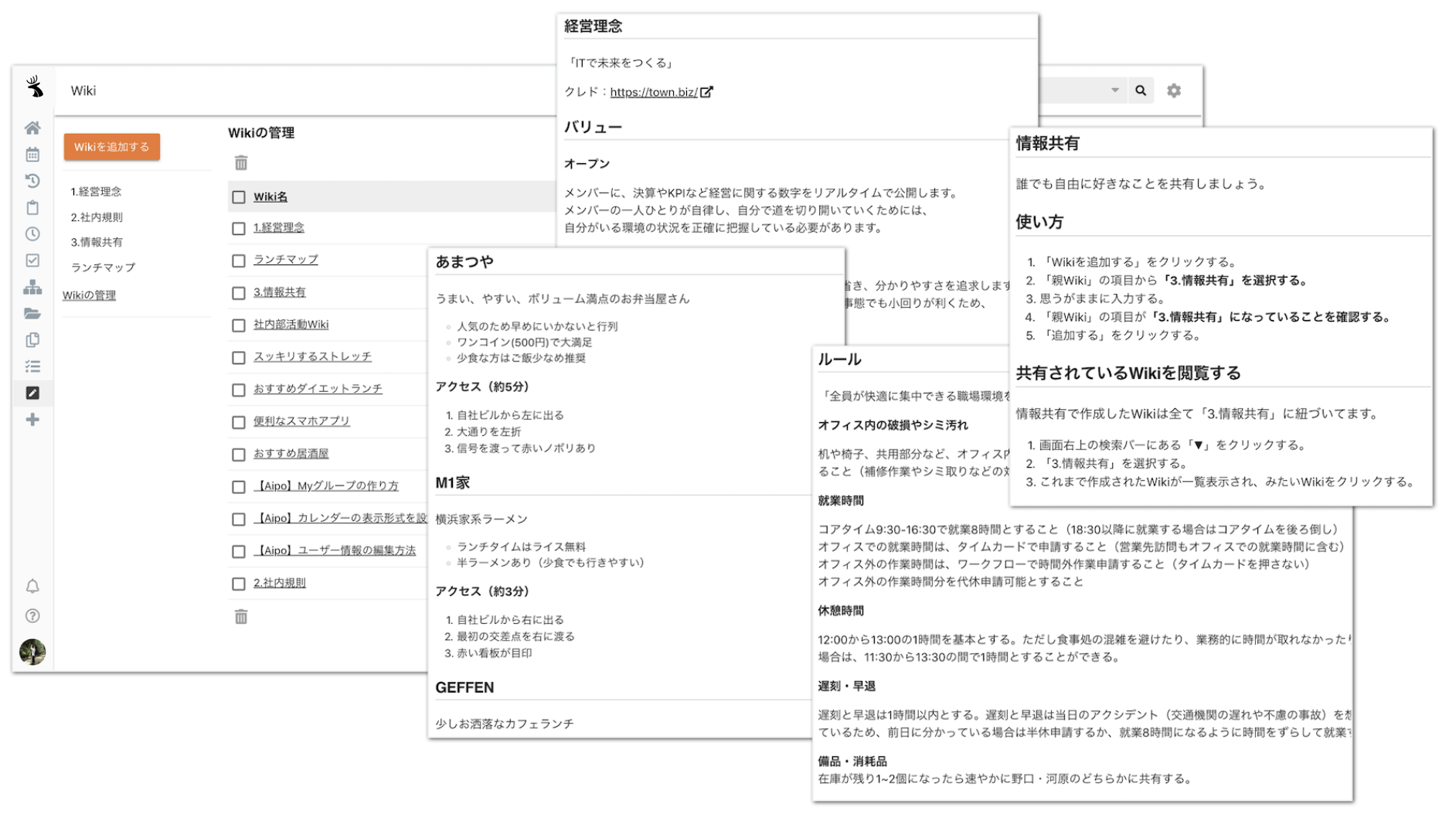Screen dimensions: 1456x818
Task: Click the Aipo deer logo icon
Action: [x=34, y=87]
